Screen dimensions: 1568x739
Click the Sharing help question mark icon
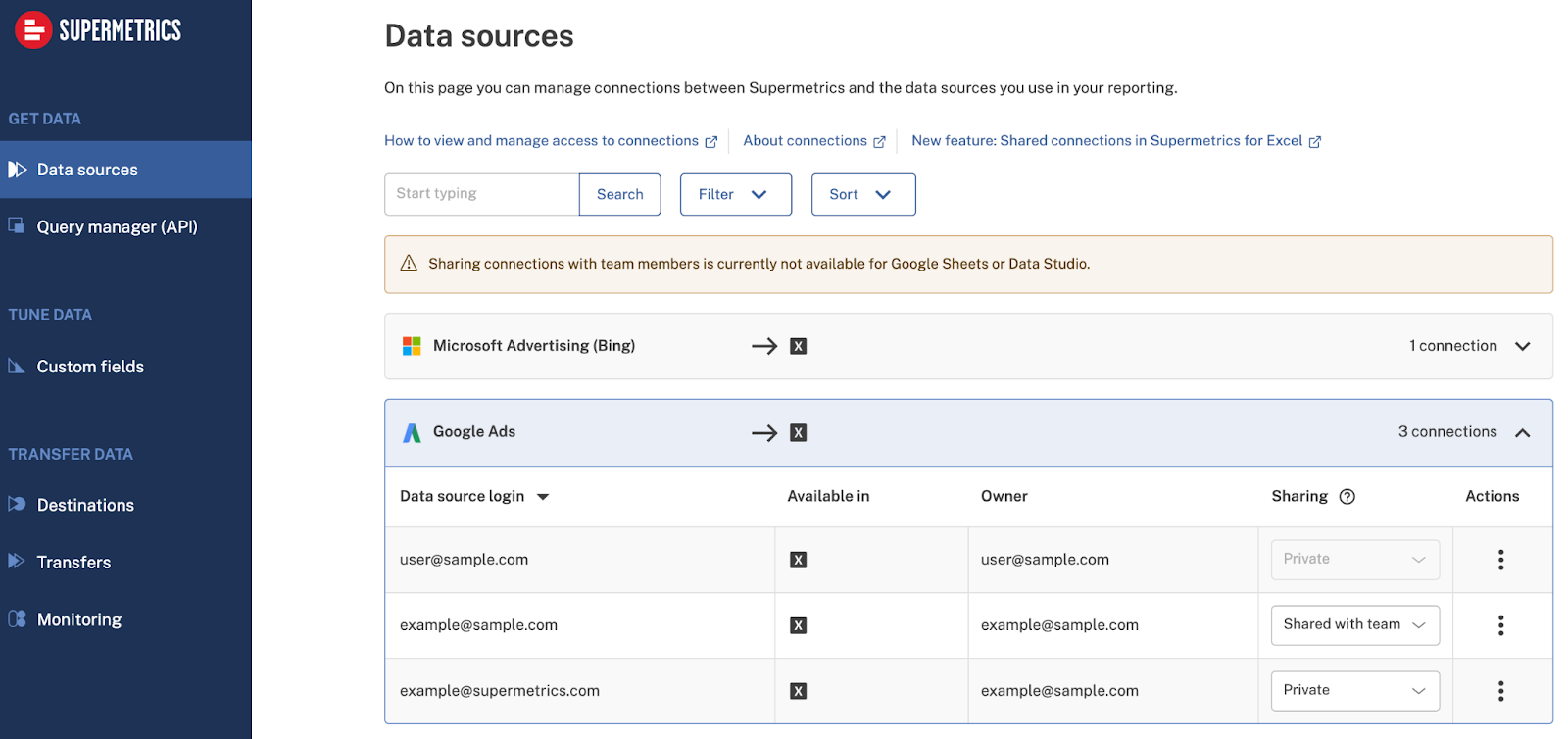tap(1347, 497)
